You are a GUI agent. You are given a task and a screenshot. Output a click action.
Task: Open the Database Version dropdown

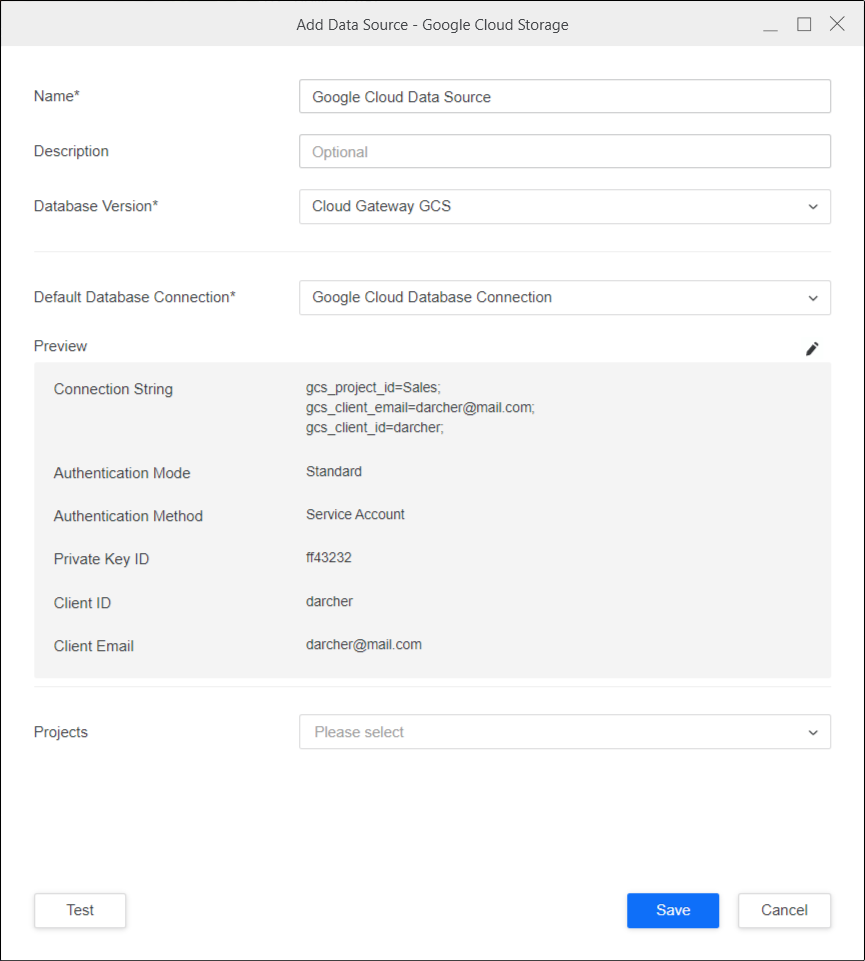tap(564, 207)
